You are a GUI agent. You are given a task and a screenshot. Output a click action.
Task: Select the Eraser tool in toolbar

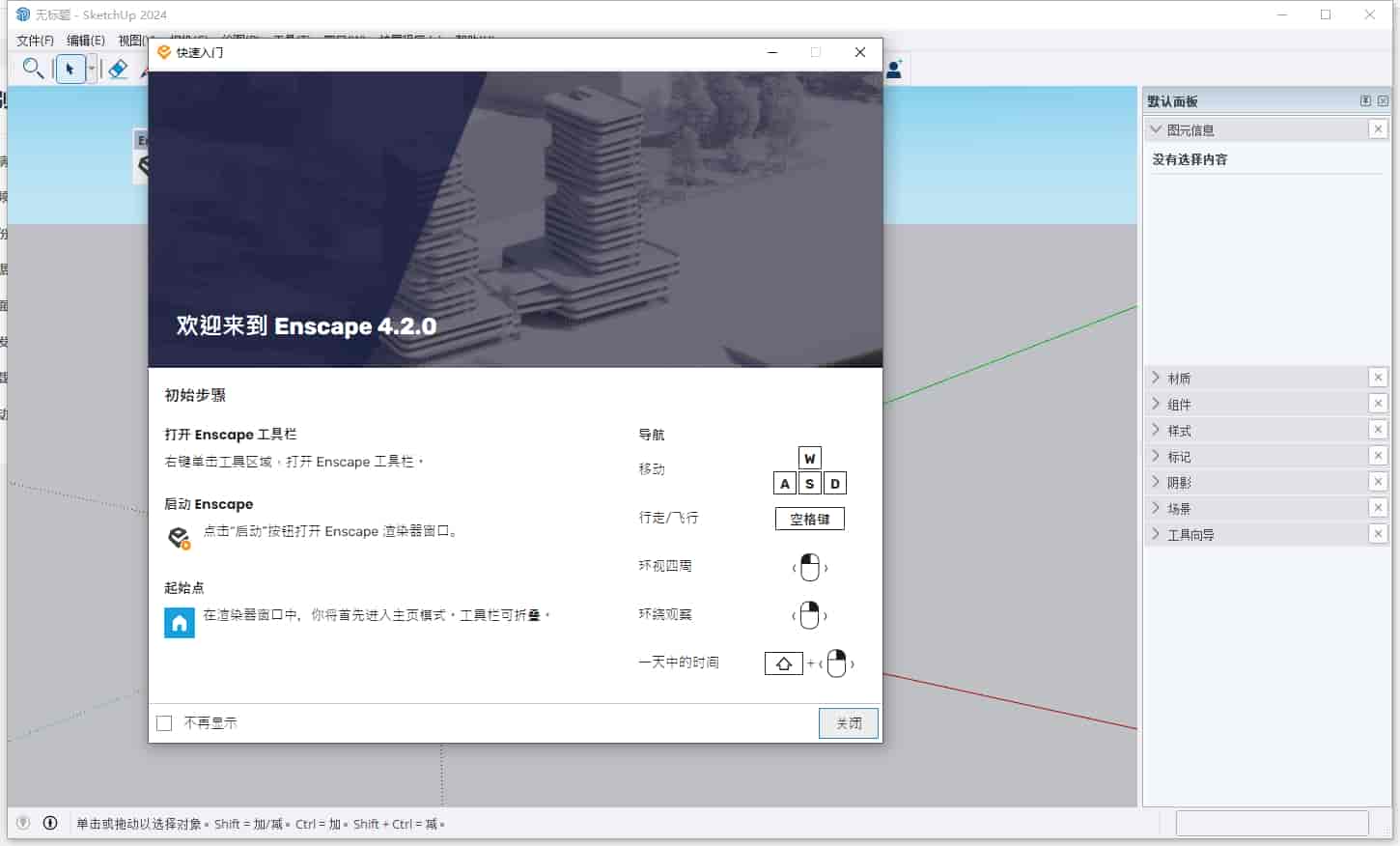pos(118,69)
